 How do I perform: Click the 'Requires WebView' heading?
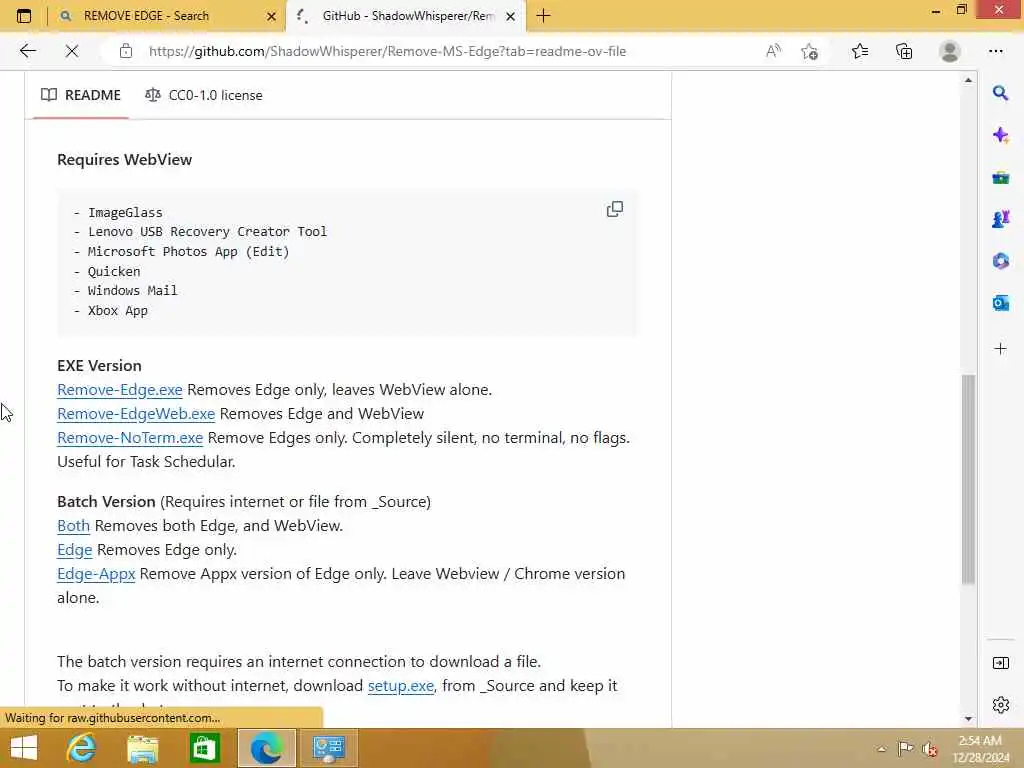pyautogui.click(x=125, y=160)
